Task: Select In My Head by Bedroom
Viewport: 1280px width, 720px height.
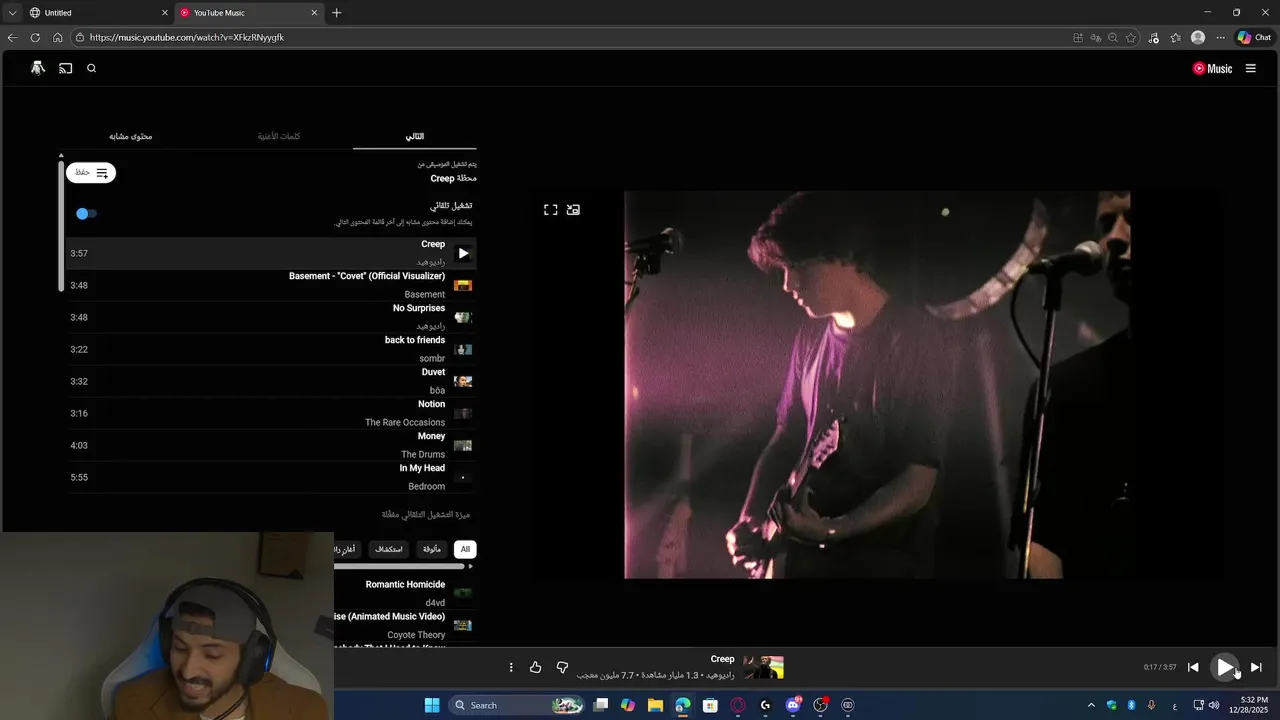Action: click(272, 477)
